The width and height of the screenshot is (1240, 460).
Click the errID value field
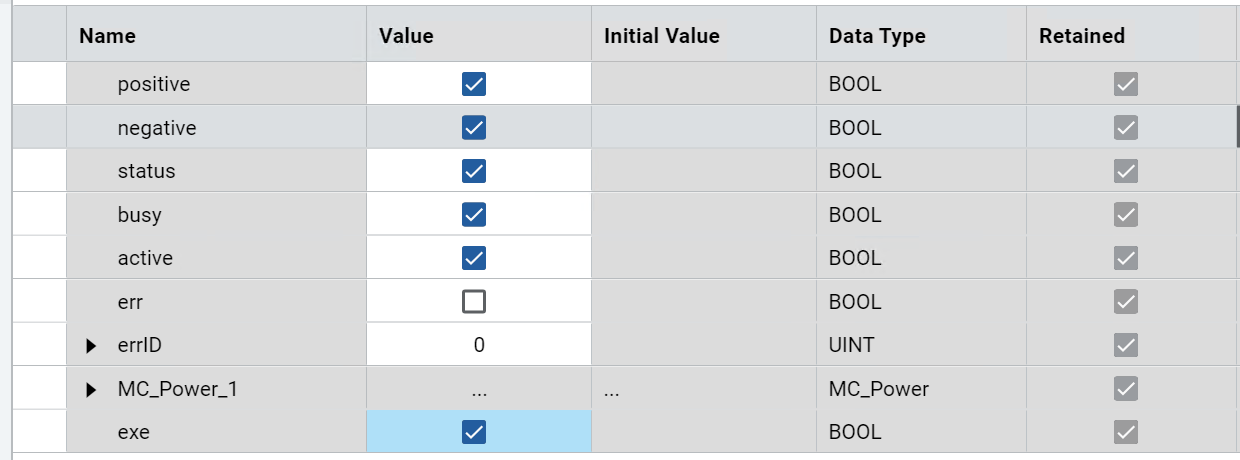pos(479,345)
